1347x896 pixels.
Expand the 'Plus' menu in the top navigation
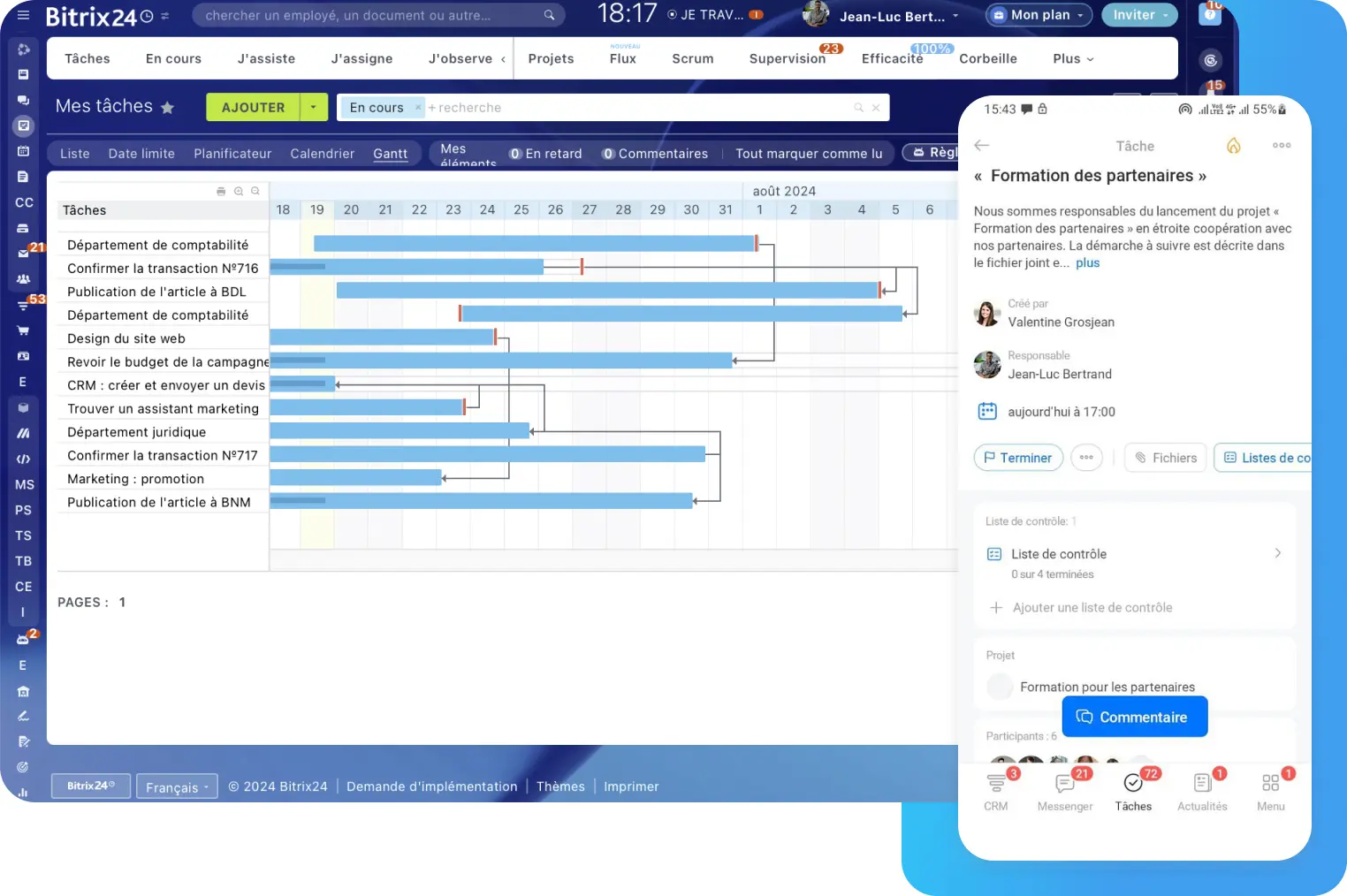[1073, 59]
